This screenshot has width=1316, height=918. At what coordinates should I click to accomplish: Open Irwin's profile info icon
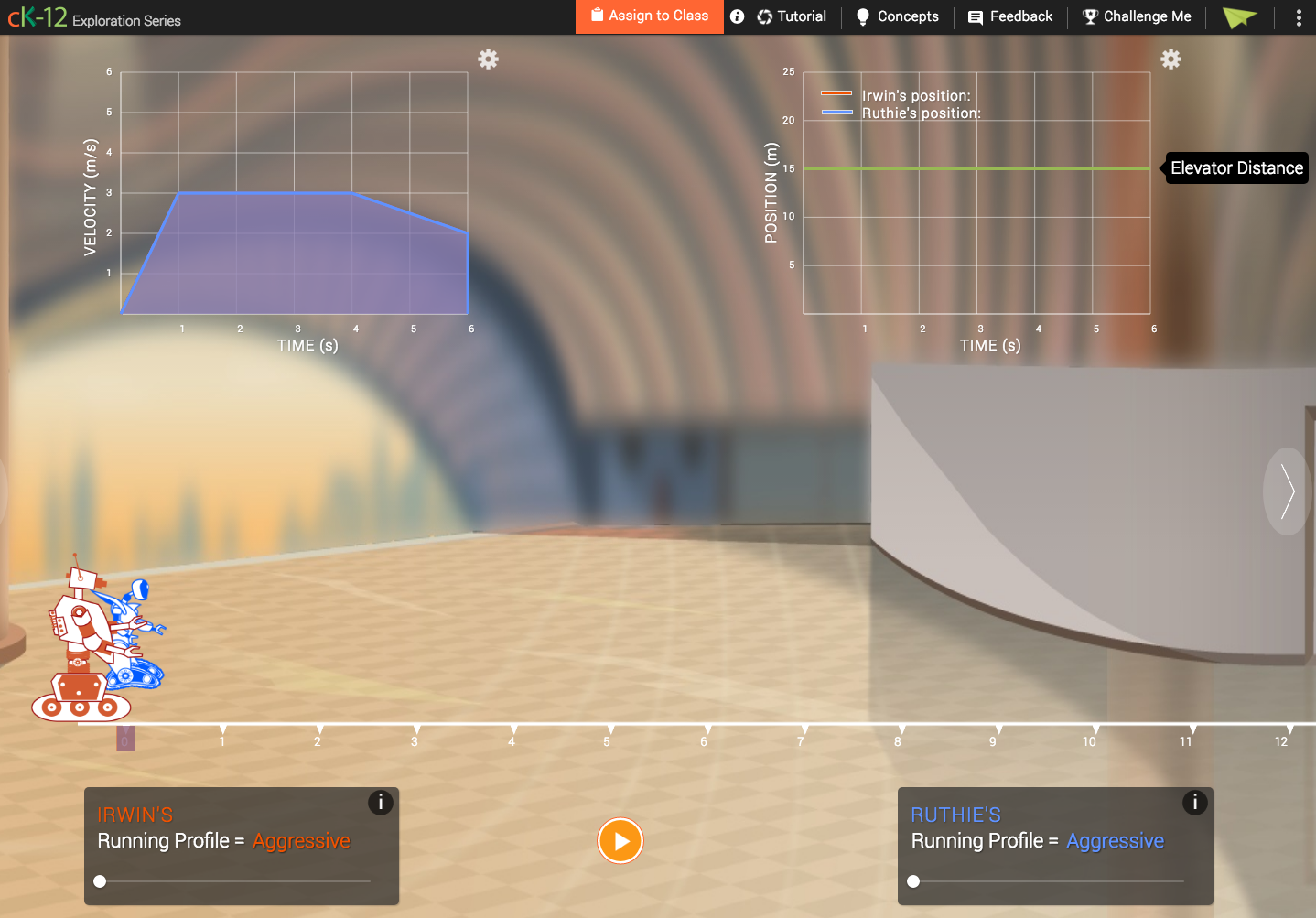point(380,803)
